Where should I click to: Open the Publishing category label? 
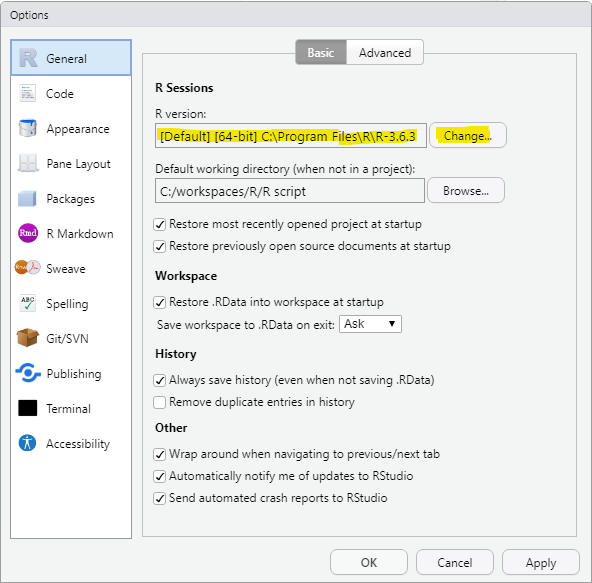[74, 374]
